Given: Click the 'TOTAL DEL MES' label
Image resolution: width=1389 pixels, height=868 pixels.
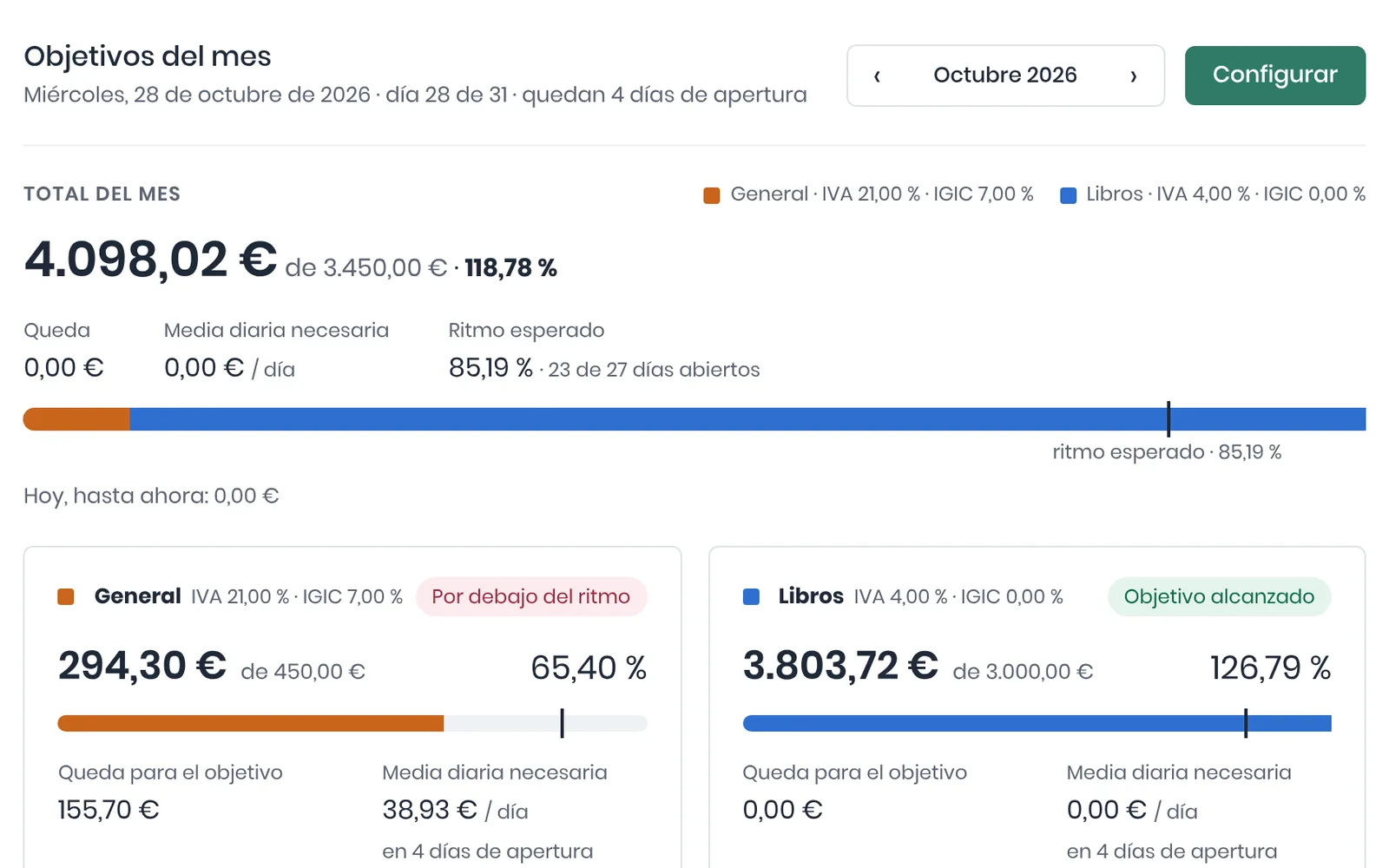Looking at the screenshot, I should [102, 194].
